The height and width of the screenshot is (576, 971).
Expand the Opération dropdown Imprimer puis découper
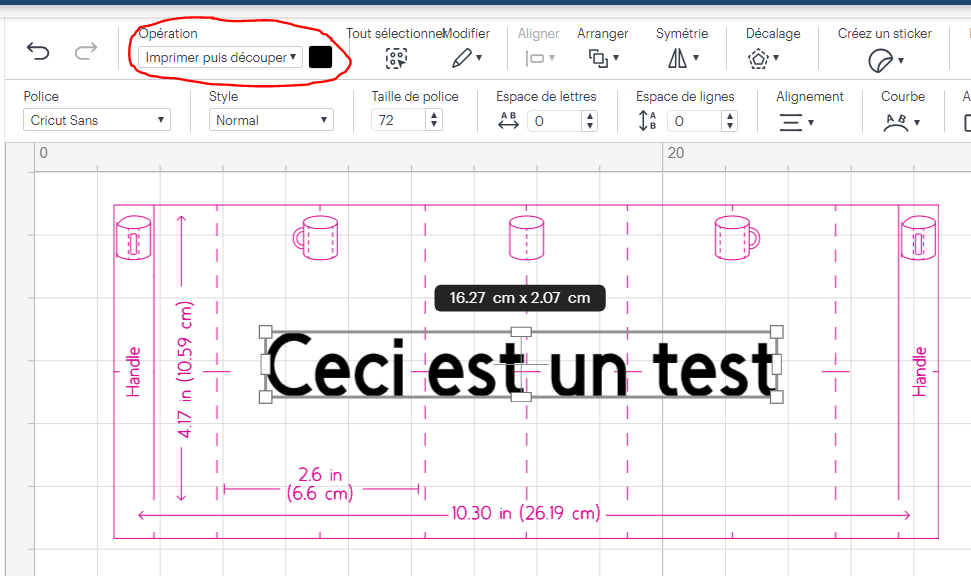tap(220, 57)
